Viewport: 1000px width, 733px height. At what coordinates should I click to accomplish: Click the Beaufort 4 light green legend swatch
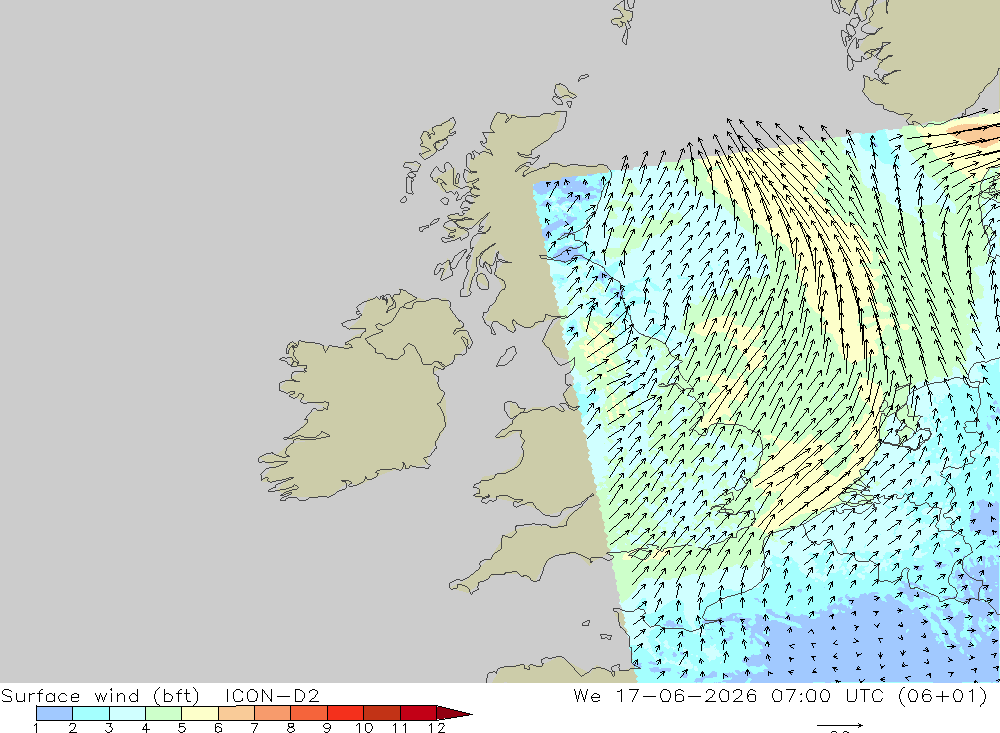(x=163, y=713)
